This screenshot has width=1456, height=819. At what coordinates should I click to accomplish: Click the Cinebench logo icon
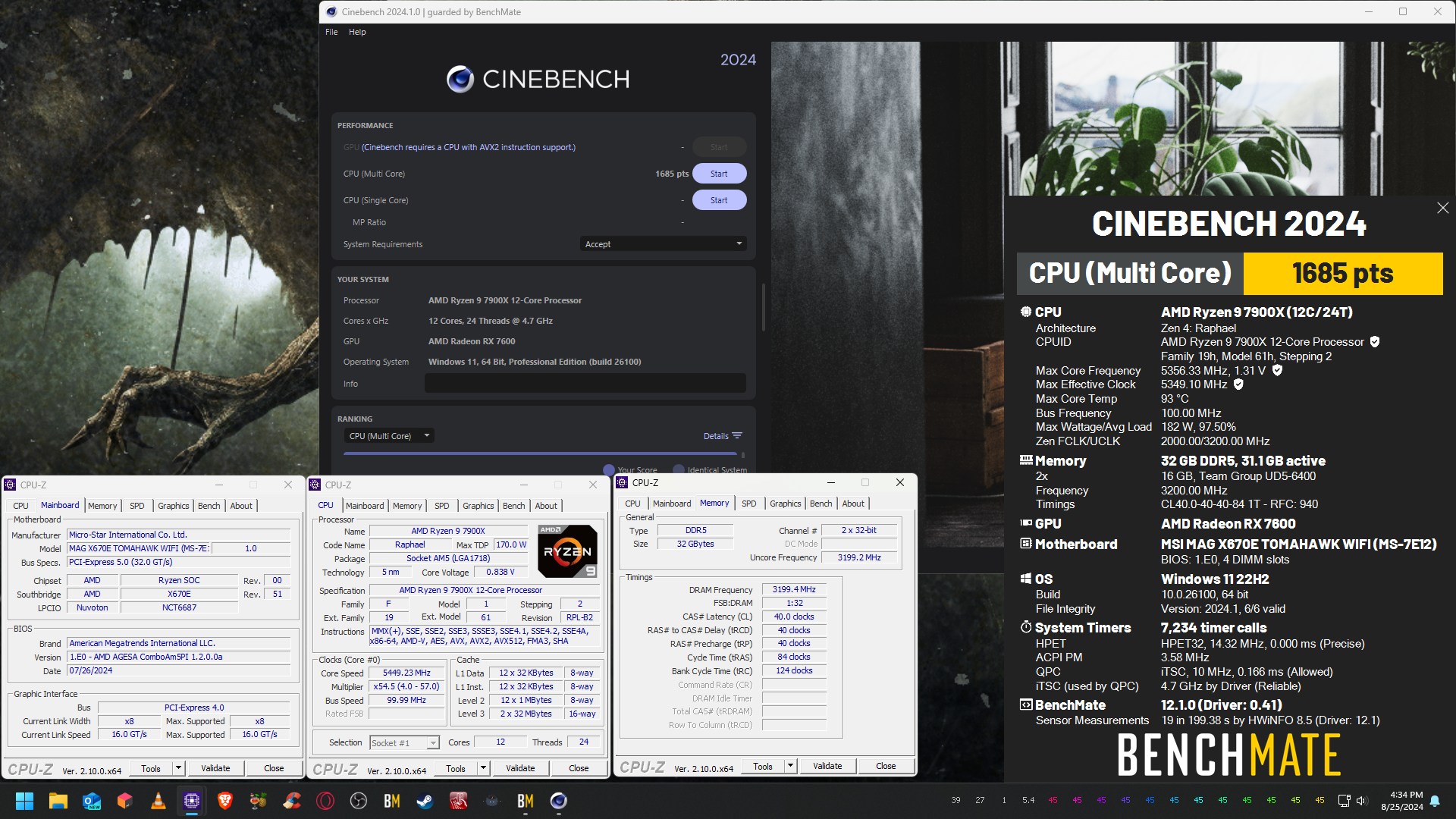coord(460,79)
